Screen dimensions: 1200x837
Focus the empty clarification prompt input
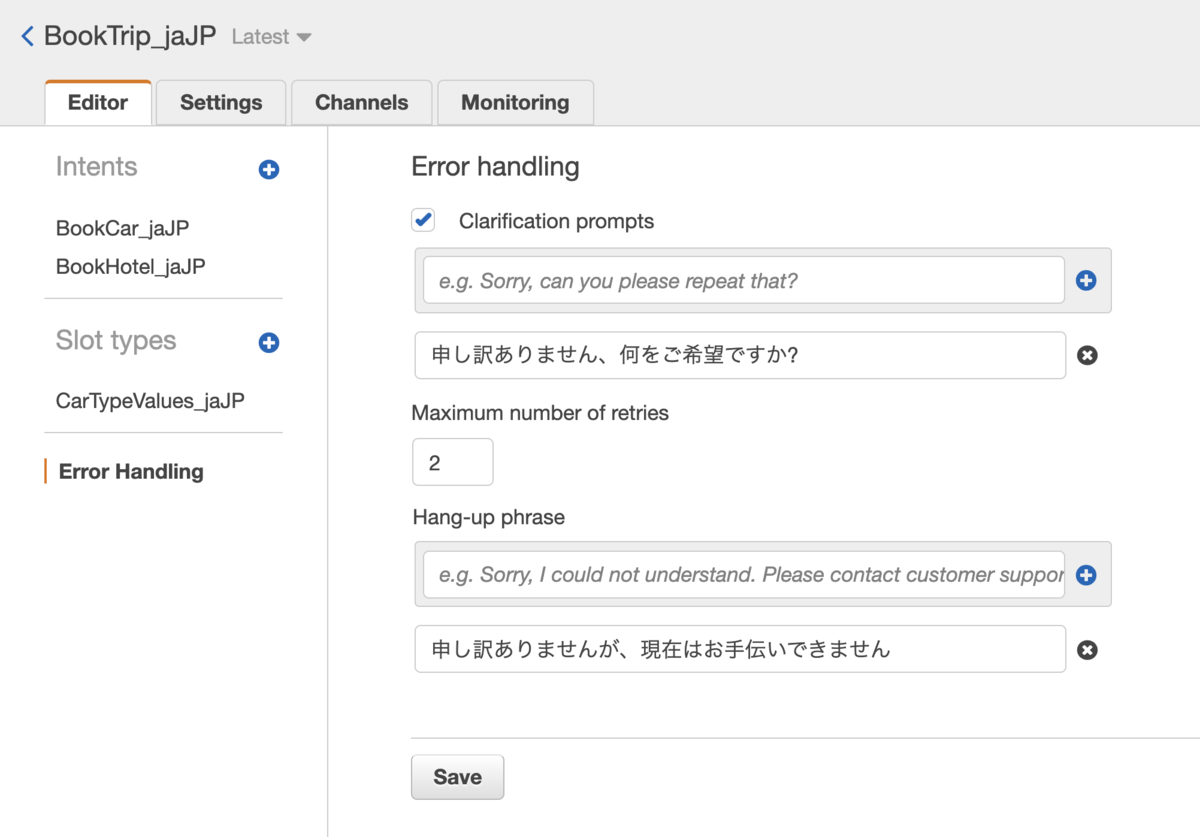click(x=743, y=281)
